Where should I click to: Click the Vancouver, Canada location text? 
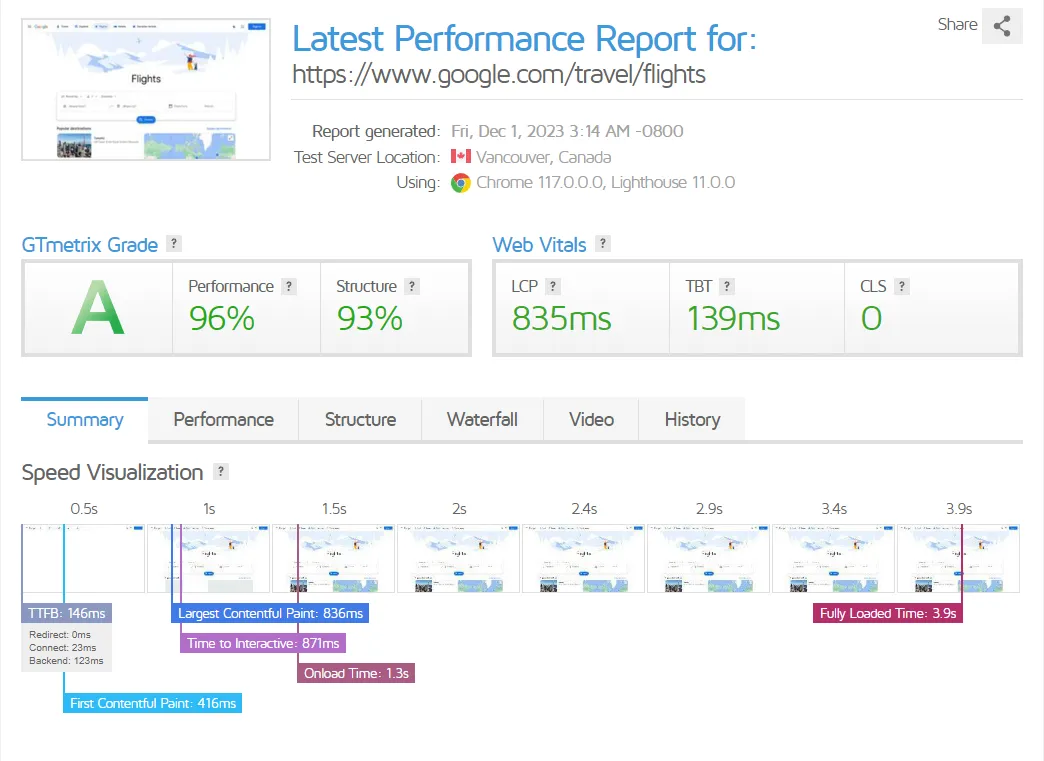(543, 157)
